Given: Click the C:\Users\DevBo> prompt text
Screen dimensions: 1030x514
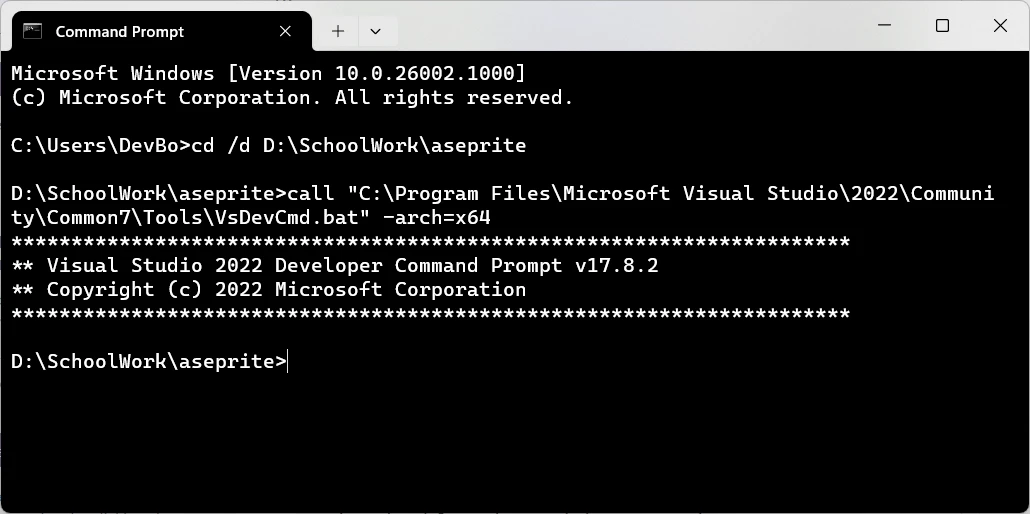Looking at the screenshot, I should point(101,145).
